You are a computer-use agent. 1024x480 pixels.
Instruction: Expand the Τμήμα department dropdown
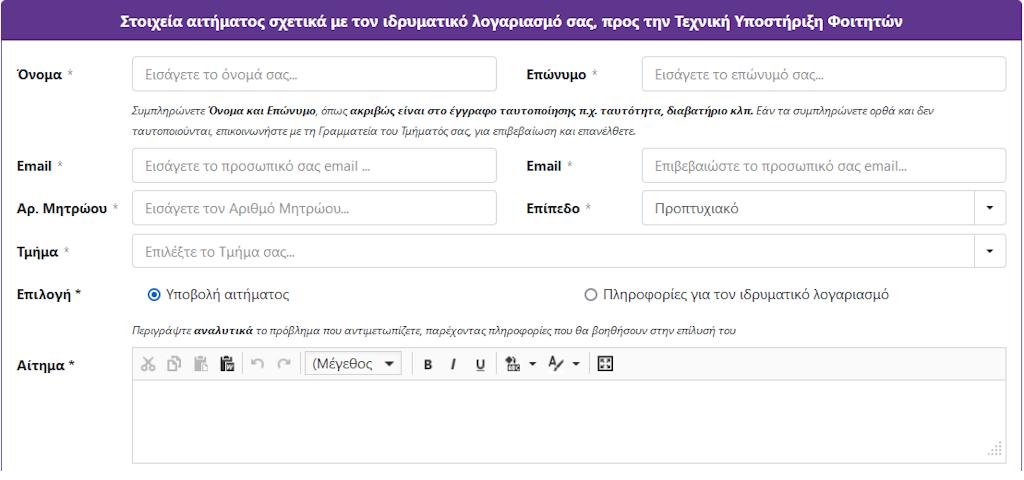(x=989, y=251)
